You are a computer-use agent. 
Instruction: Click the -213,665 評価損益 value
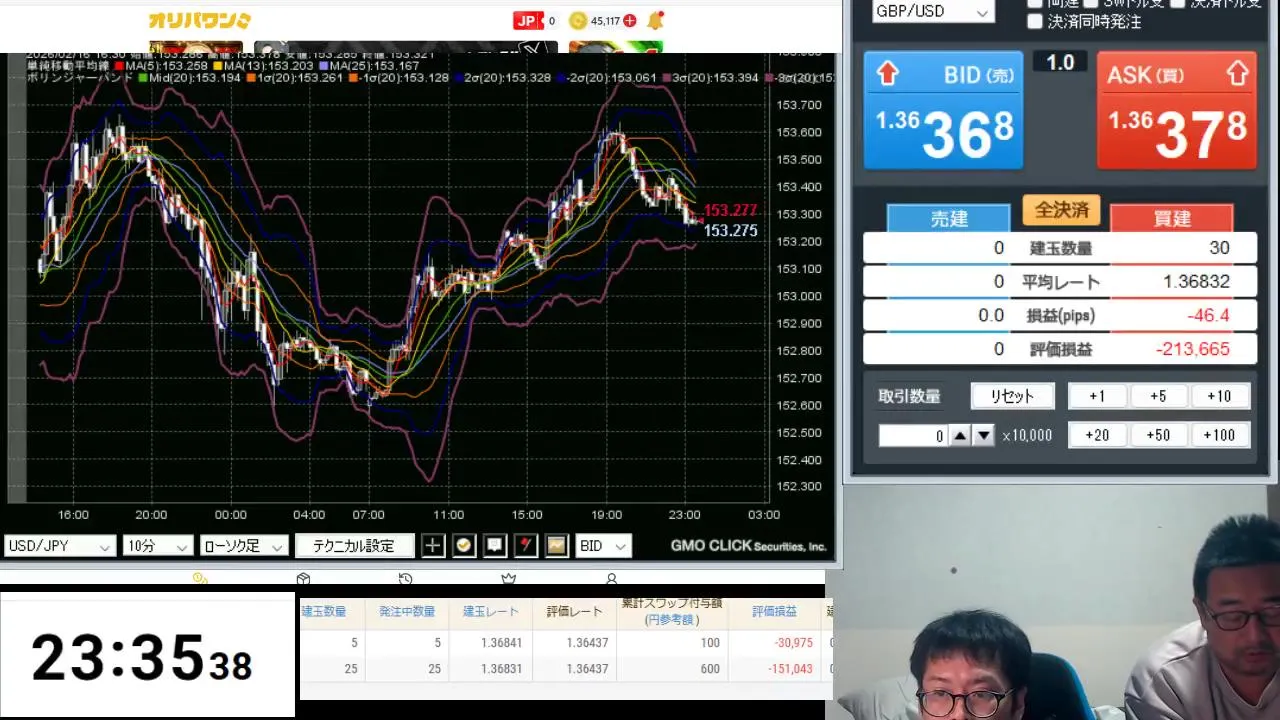(x=1192, y=349)
